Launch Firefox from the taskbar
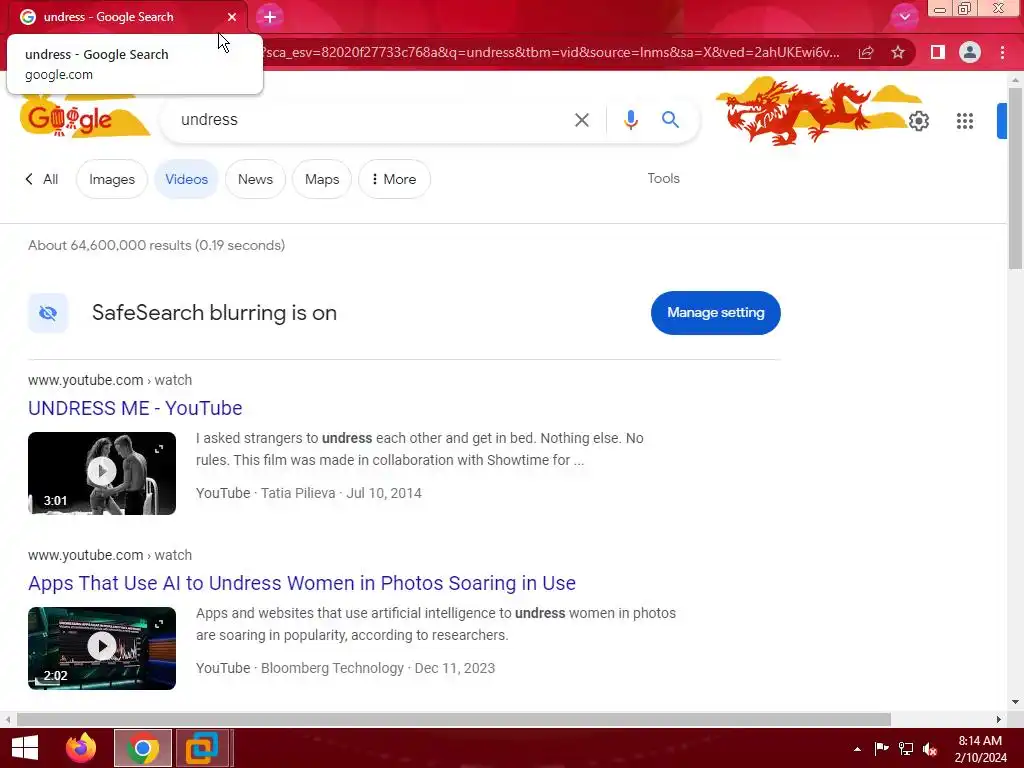Viewport: 1024px width, 768px height. [x=81, y=748]
